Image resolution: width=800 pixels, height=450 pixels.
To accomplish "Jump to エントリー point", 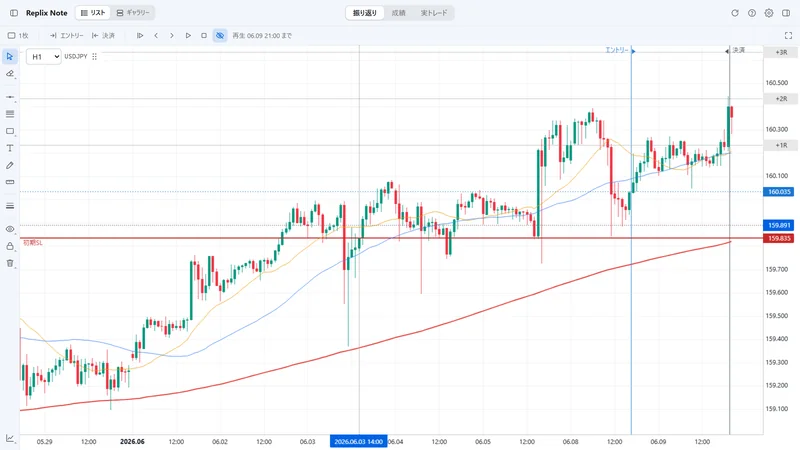I will pyautogui.click(x=67, y=35).
